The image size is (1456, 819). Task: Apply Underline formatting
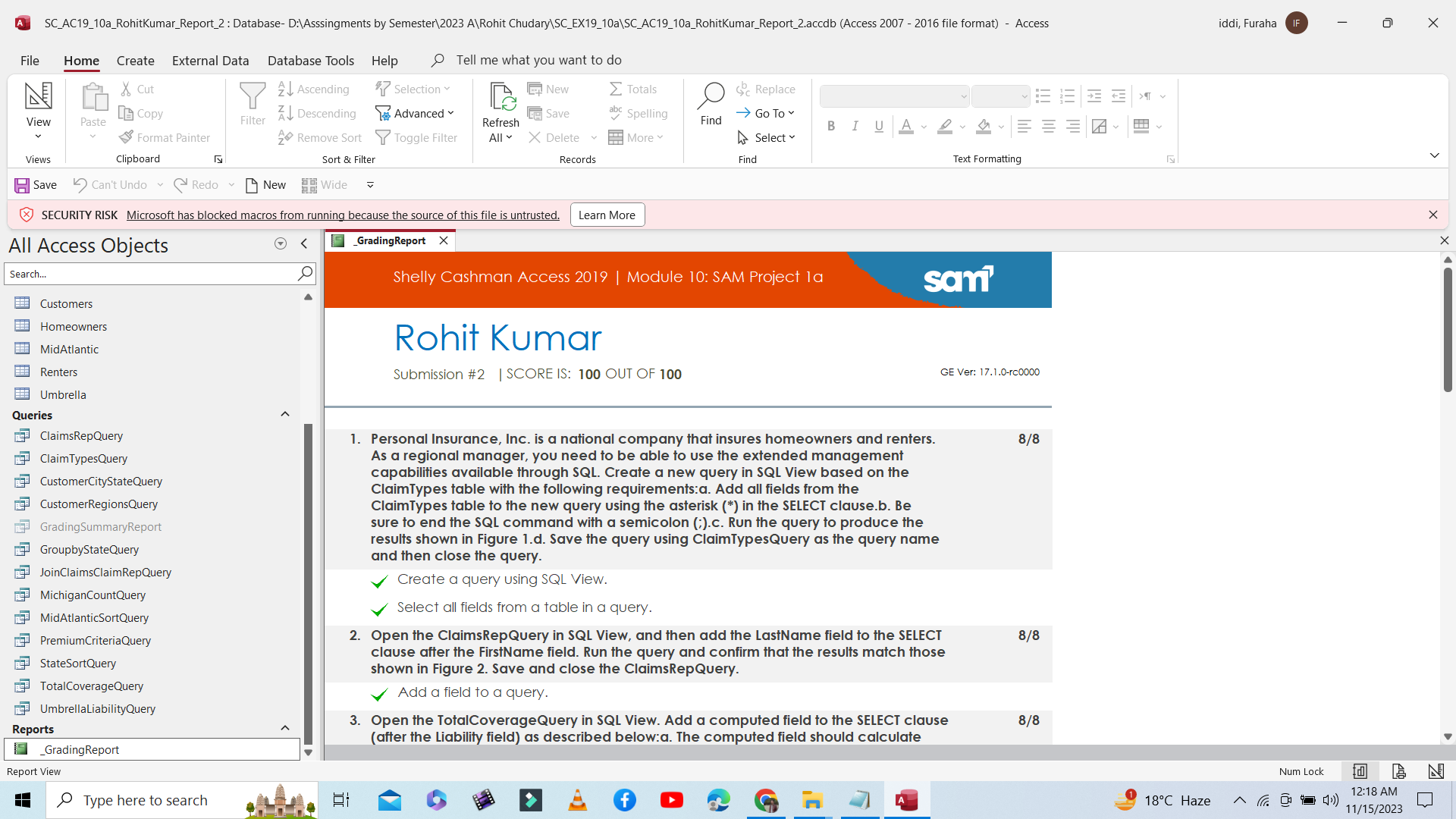tap(879, 127)
